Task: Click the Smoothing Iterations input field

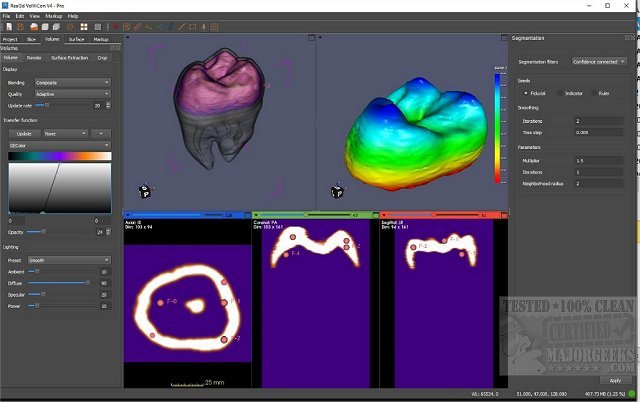Action: click(599, 121)
